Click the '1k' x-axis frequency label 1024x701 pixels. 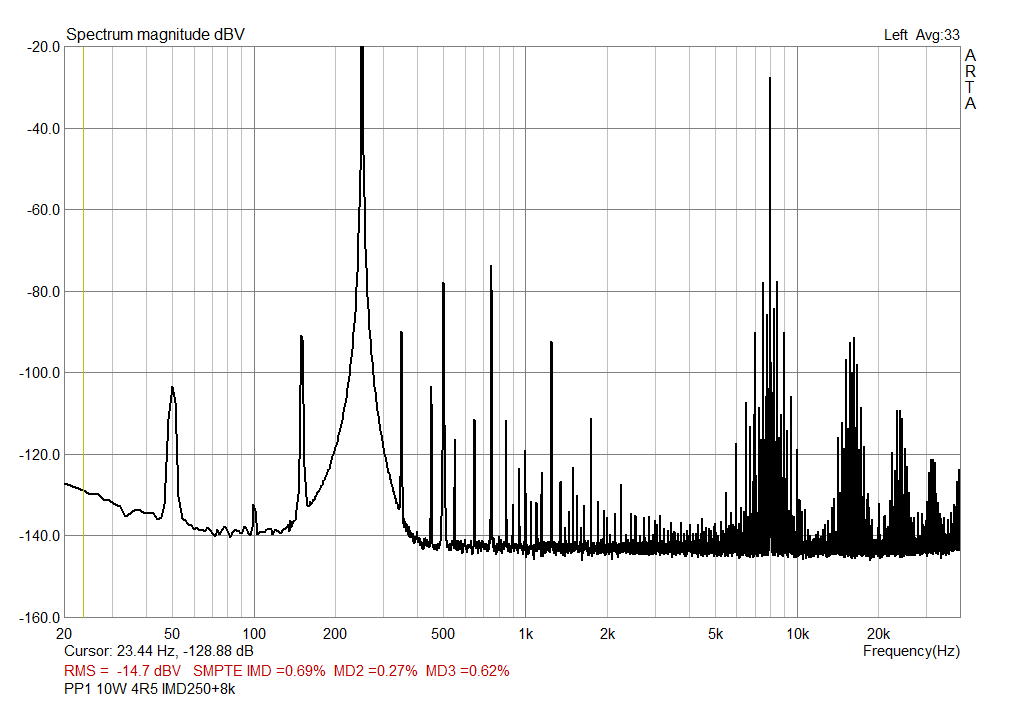(x=526, y=634)
